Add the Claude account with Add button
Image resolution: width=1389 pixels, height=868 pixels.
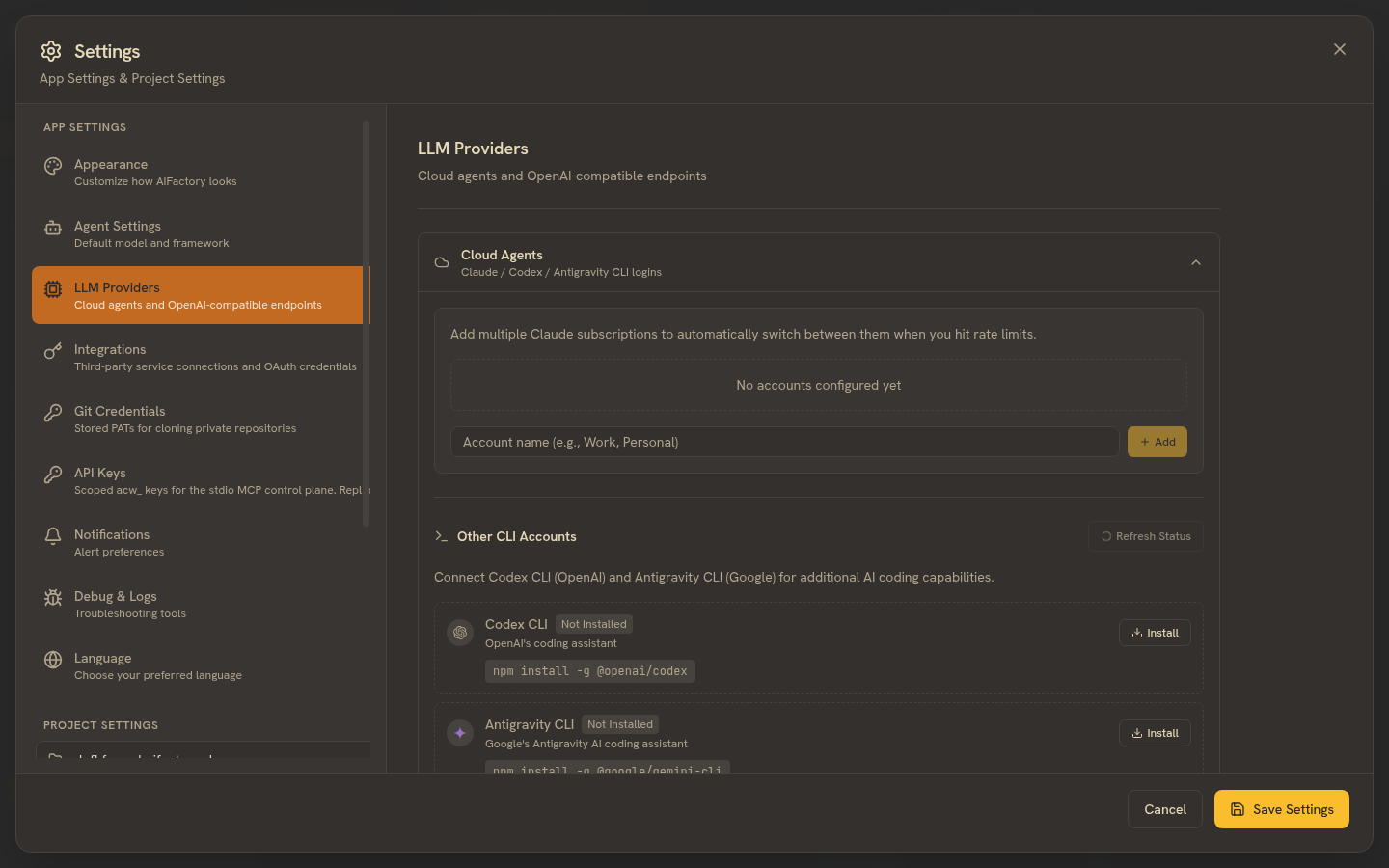(x=1157, y=442)
